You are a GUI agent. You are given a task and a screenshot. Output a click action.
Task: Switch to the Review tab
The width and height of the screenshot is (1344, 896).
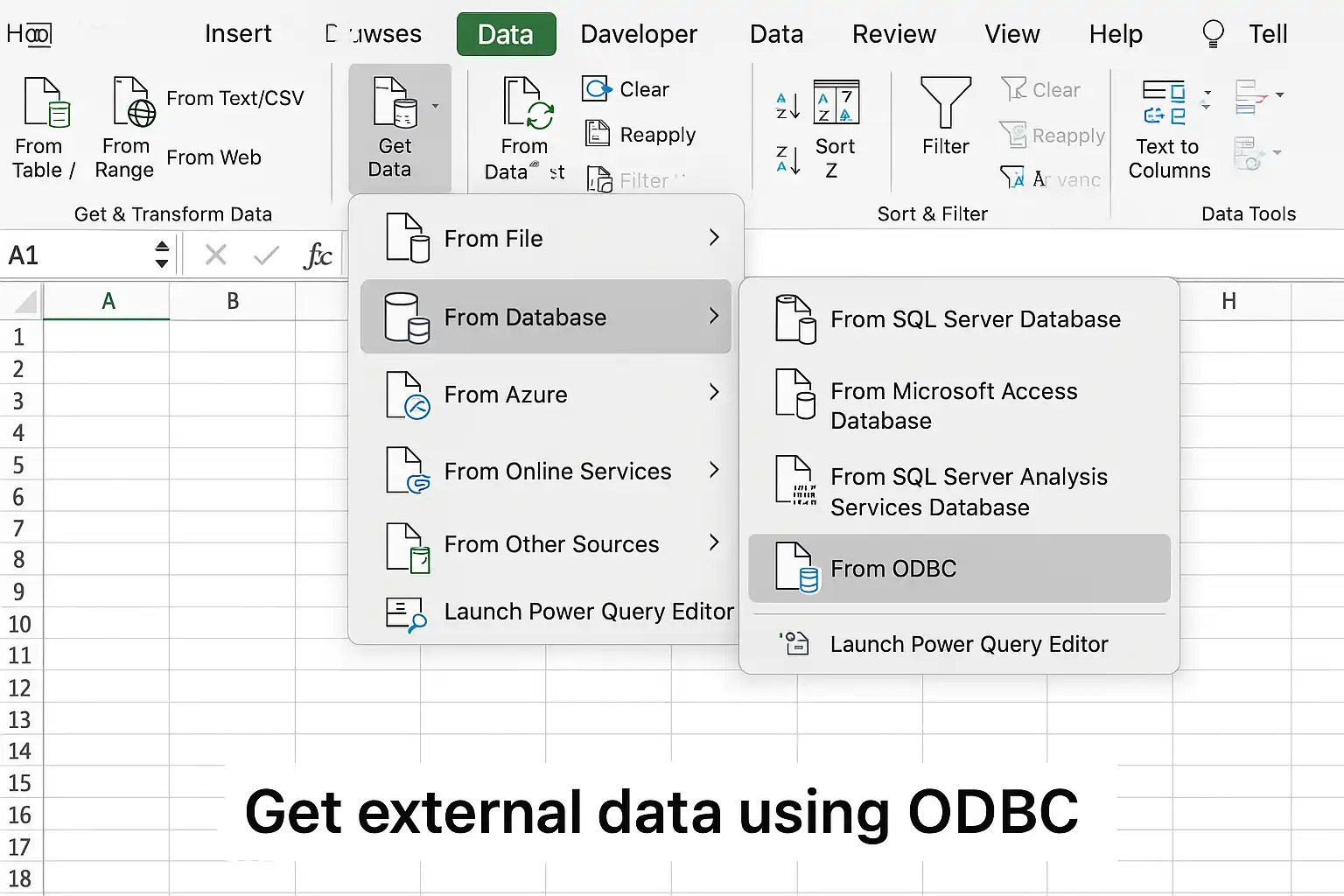(x=893, y=34)
